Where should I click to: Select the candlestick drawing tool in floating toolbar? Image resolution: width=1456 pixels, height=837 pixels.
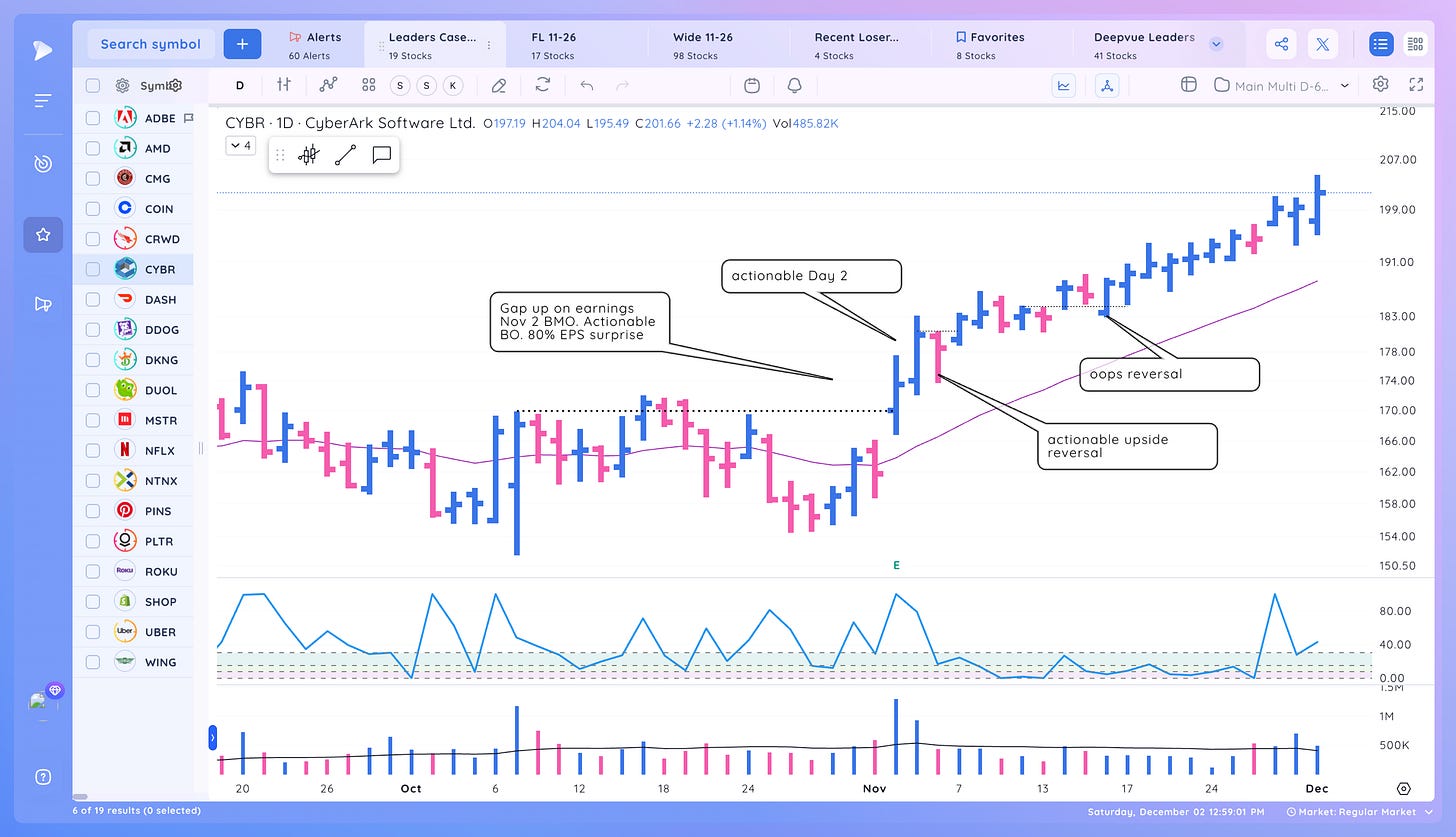(x=309, y=155)
